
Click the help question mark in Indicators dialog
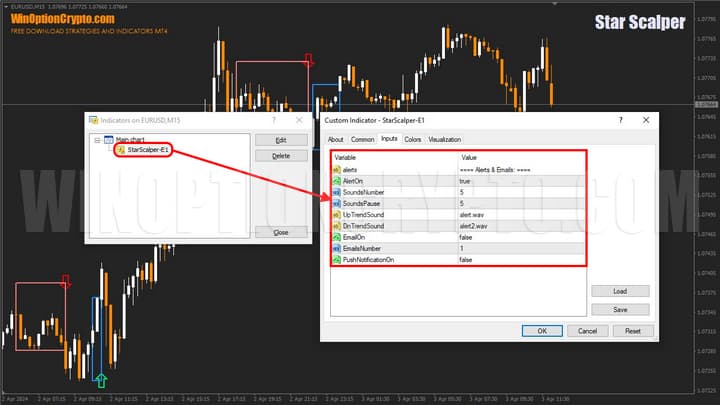pyautogui.click(x=274, y=120)
